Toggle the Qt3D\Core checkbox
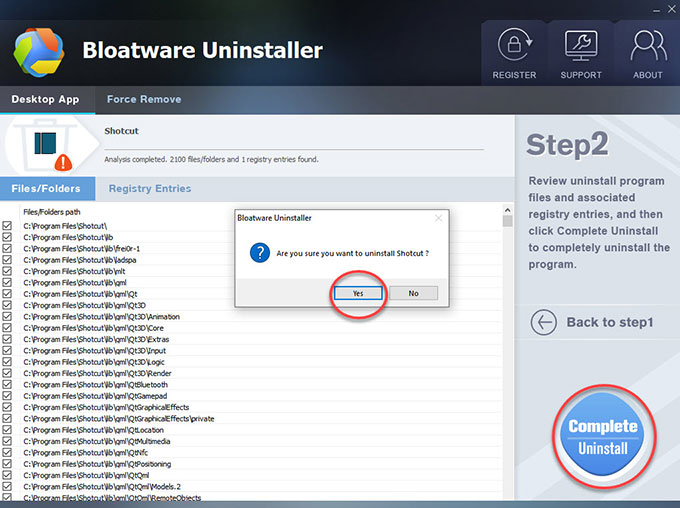The height and width of the screenshot is (508, 680). click(x=7, y=328)
